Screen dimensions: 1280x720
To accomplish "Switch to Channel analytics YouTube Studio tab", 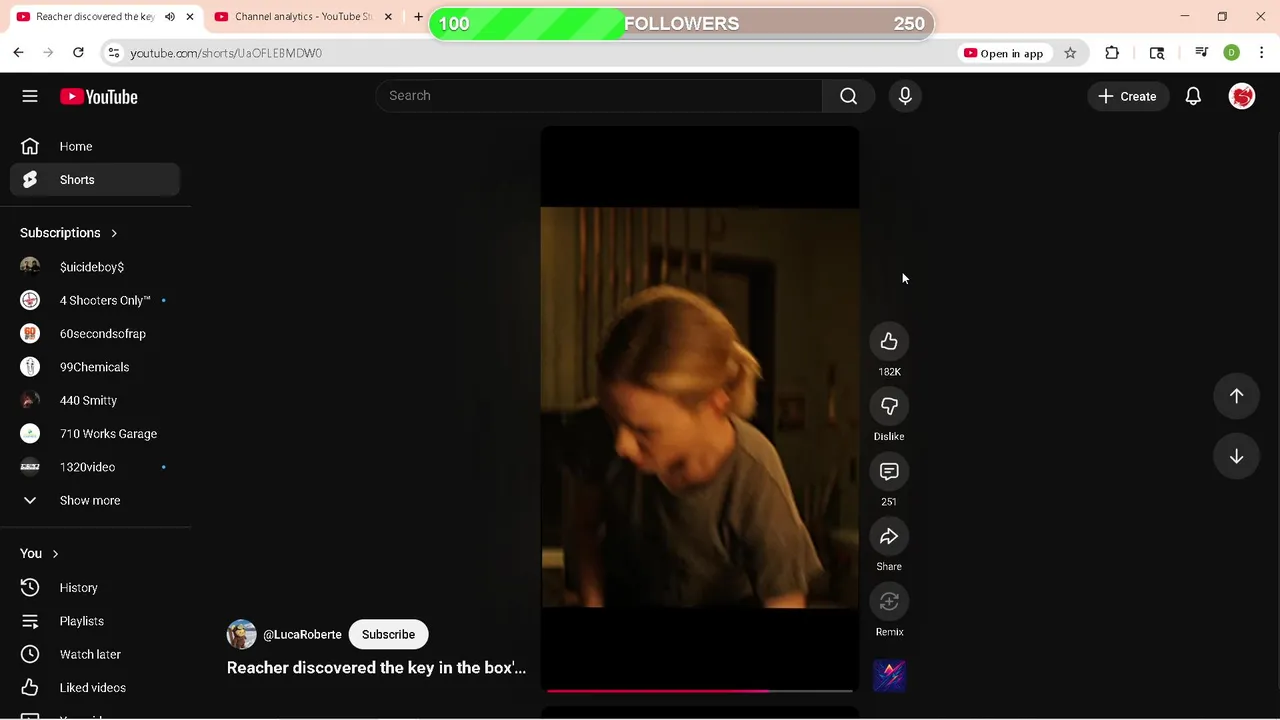I will pyautogui.click(x=302, y=17).
